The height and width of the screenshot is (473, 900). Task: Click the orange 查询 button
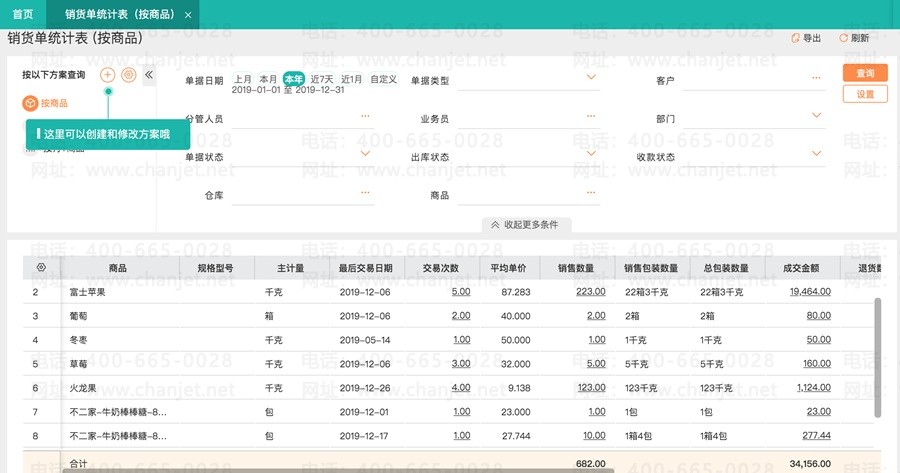pos(865,73)
